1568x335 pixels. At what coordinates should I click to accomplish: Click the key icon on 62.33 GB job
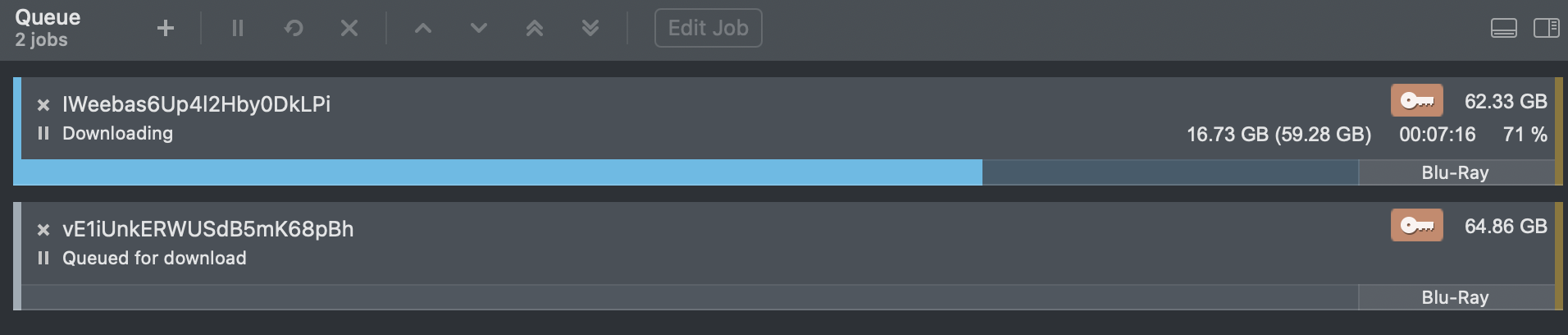[1417, 100]
